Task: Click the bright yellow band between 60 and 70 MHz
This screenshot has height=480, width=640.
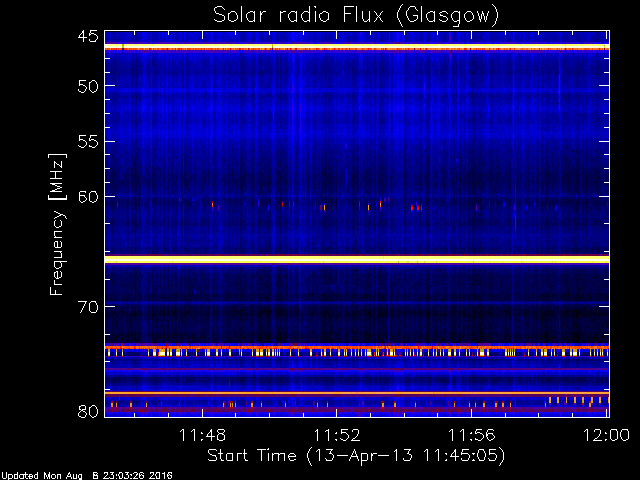Action: coord(357,259)
